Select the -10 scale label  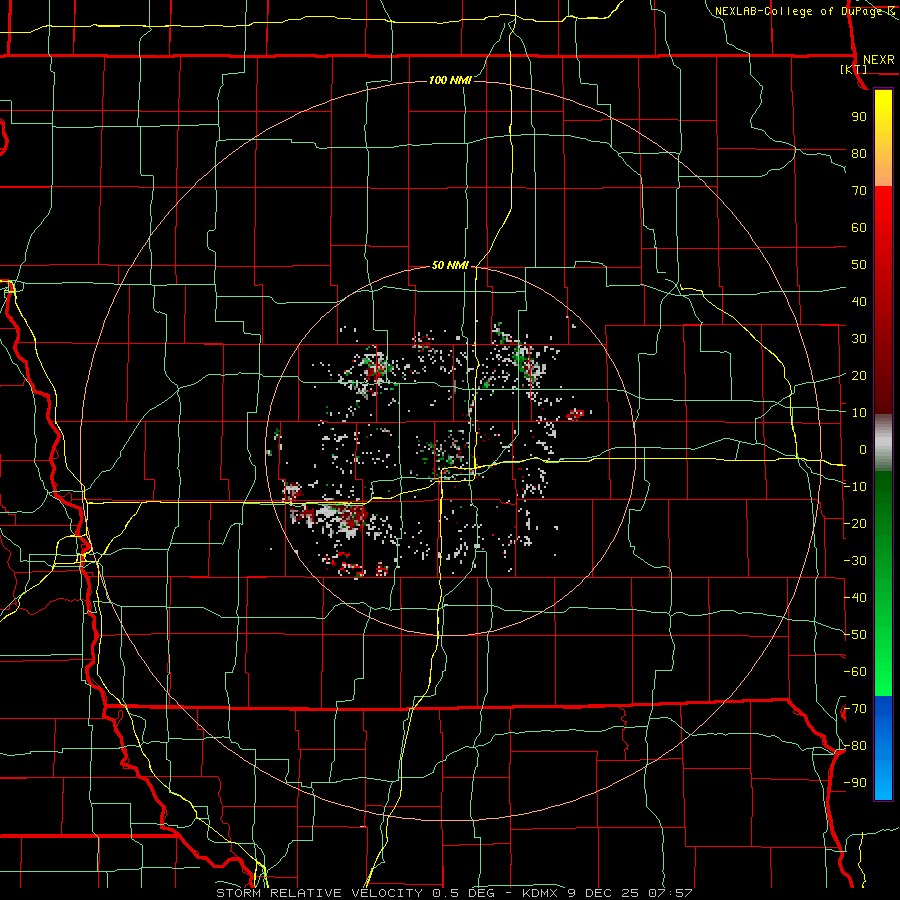pos(855,487)
